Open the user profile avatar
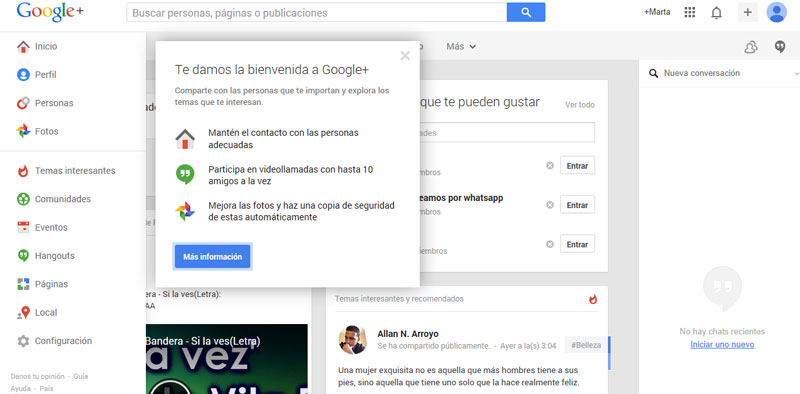This screenshot has height=394, width=800. coord(777,12)
